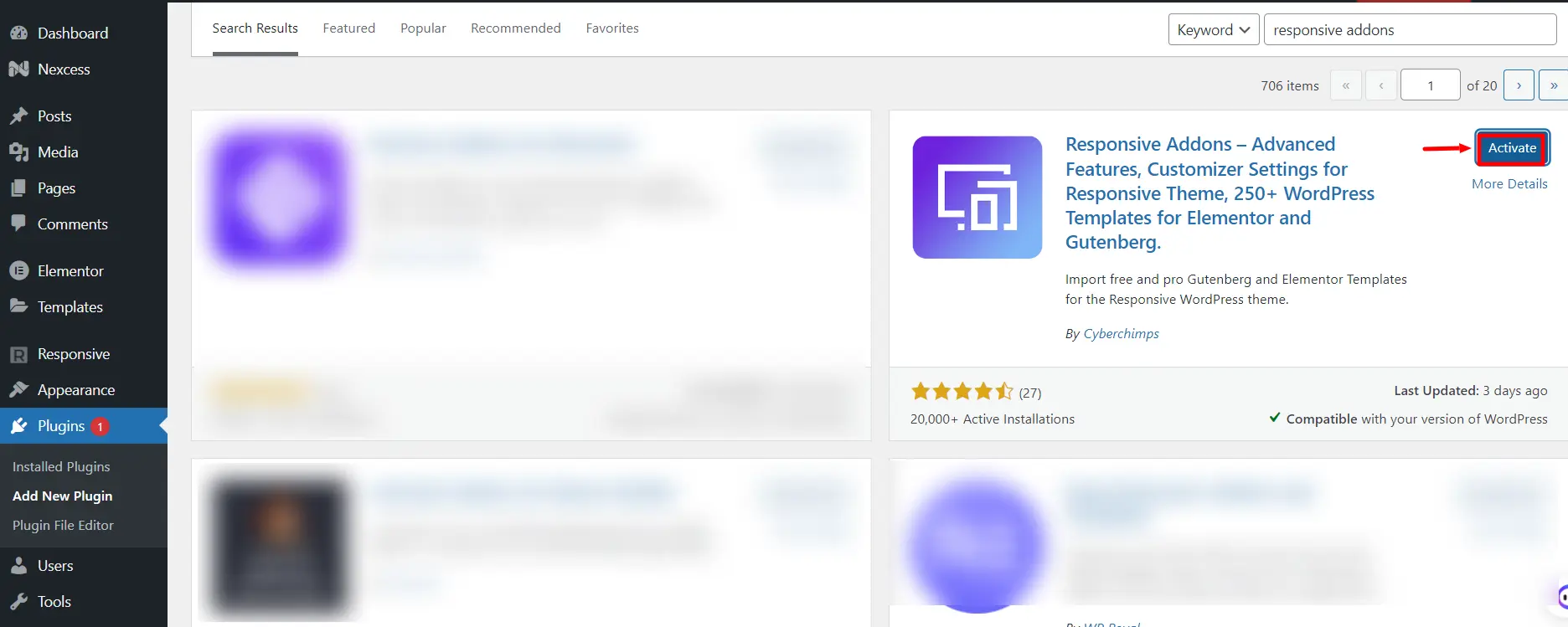This screenshot has width=1568, height=627.
Task: Click the '(27)' ratings count
Action: 1030,393
